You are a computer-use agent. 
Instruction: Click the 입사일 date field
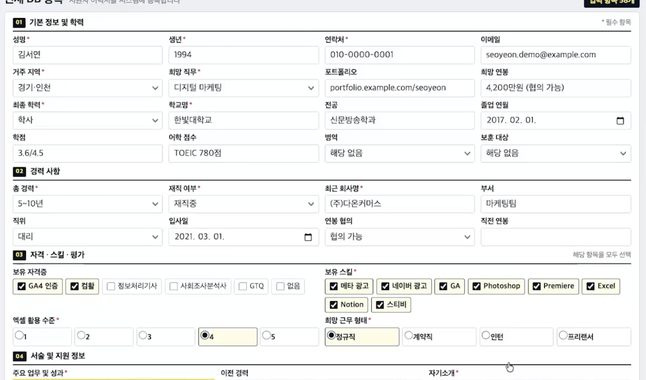tap(243, 237)
